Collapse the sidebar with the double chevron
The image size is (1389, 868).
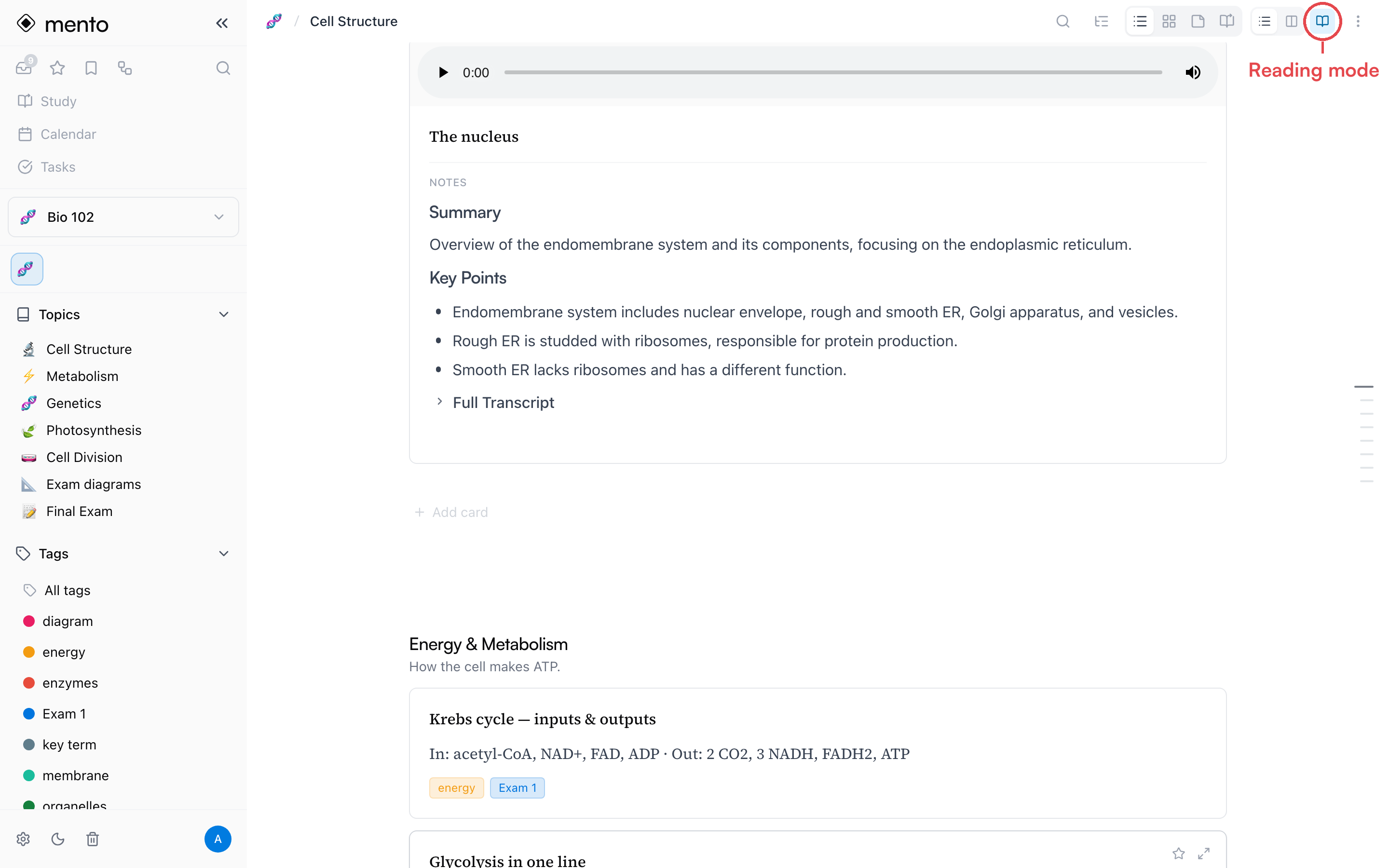pyautogui.click(x=221, y=23)
